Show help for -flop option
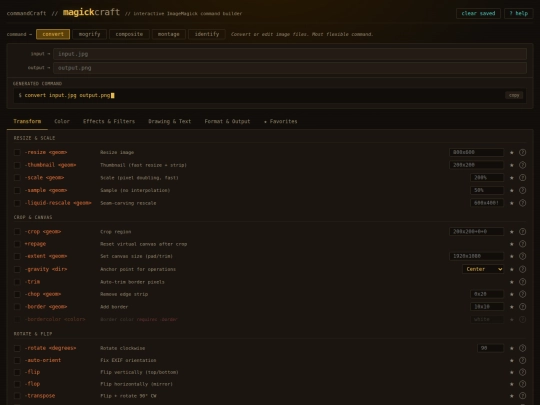 [x=522, y=384]
